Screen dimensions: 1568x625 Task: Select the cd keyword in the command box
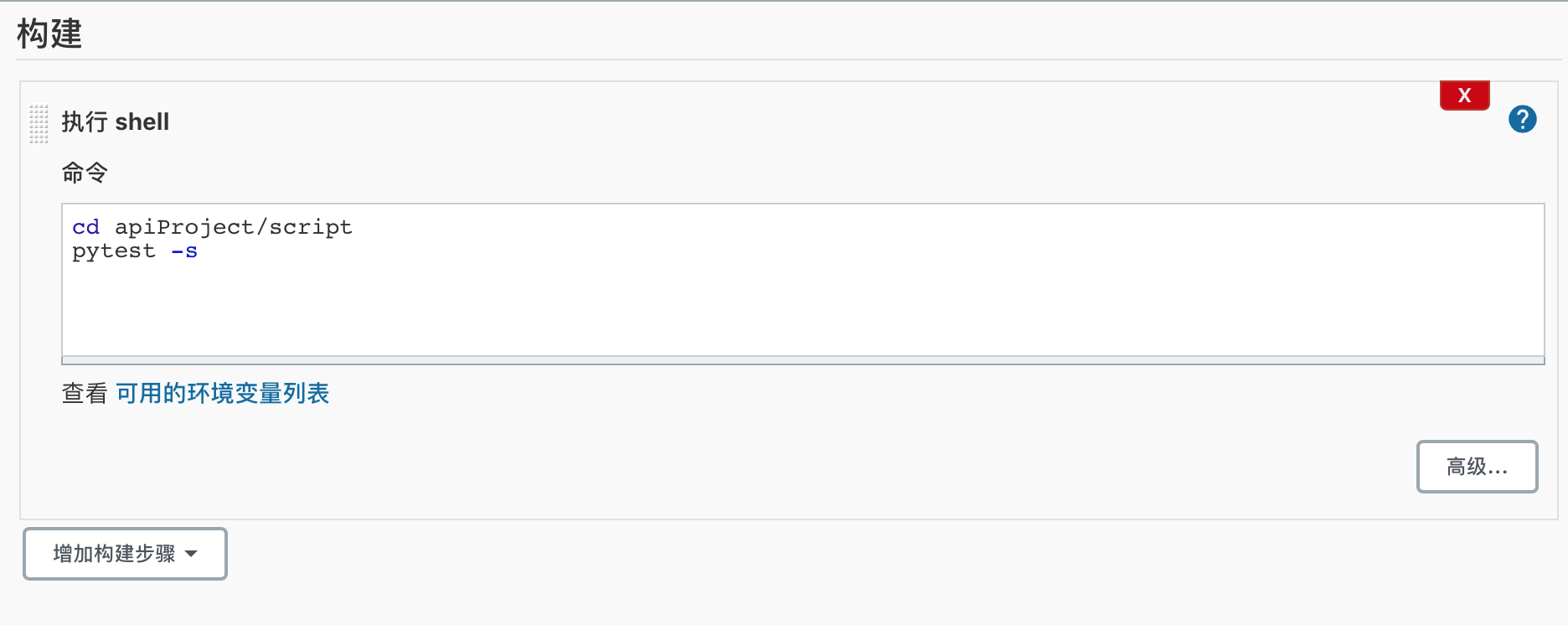85,226
